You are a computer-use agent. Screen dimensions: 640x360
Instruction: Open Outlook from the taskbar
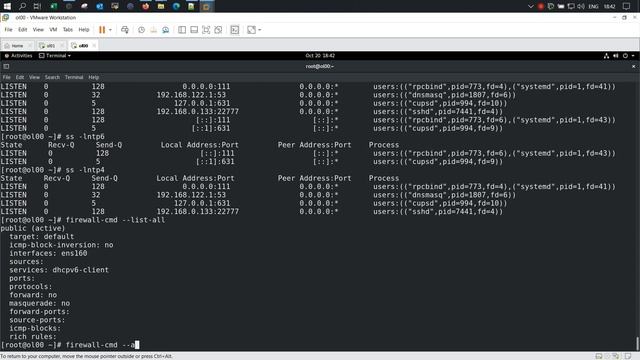[x=100, y=6]
